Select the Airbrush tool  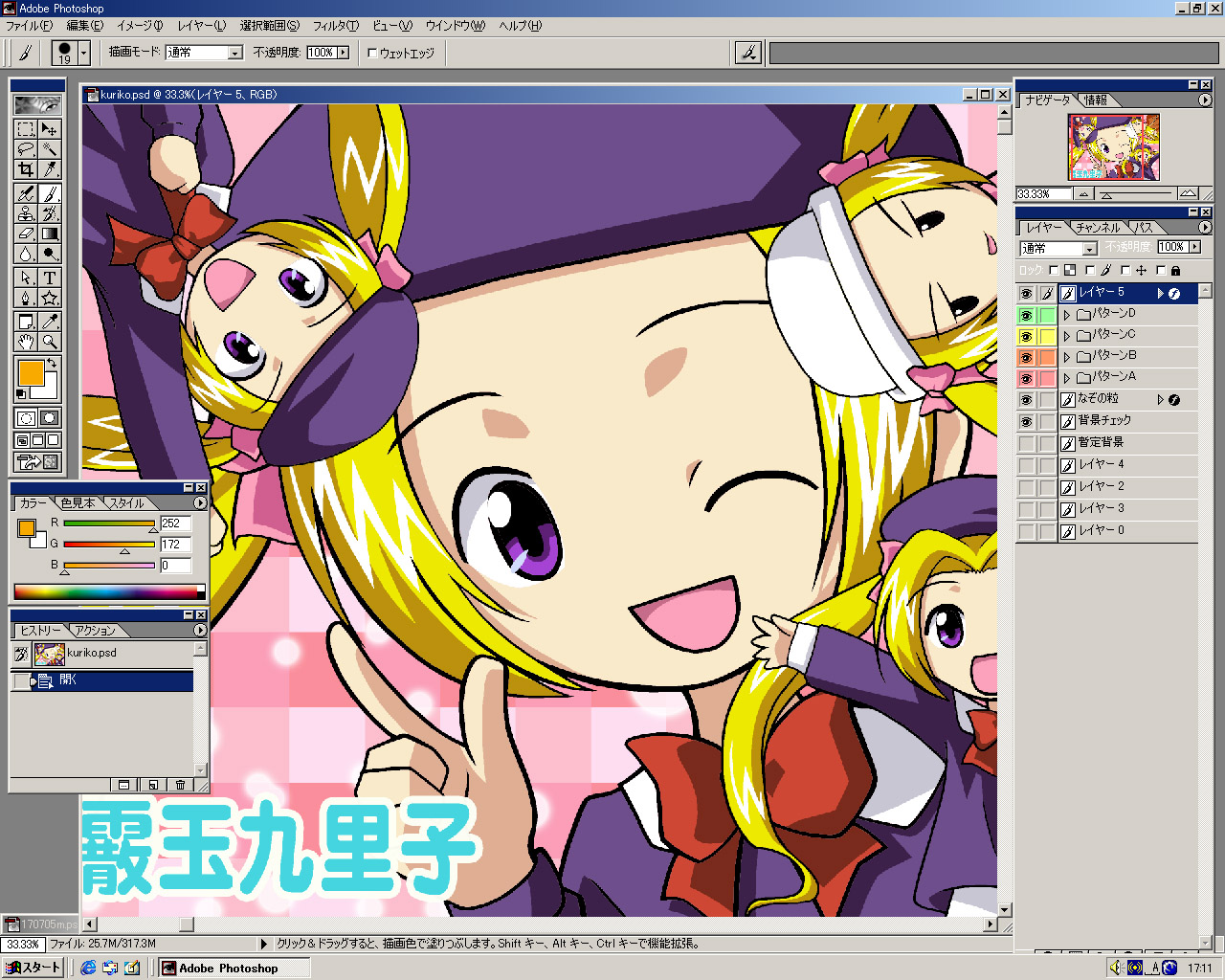pos(26,193)
